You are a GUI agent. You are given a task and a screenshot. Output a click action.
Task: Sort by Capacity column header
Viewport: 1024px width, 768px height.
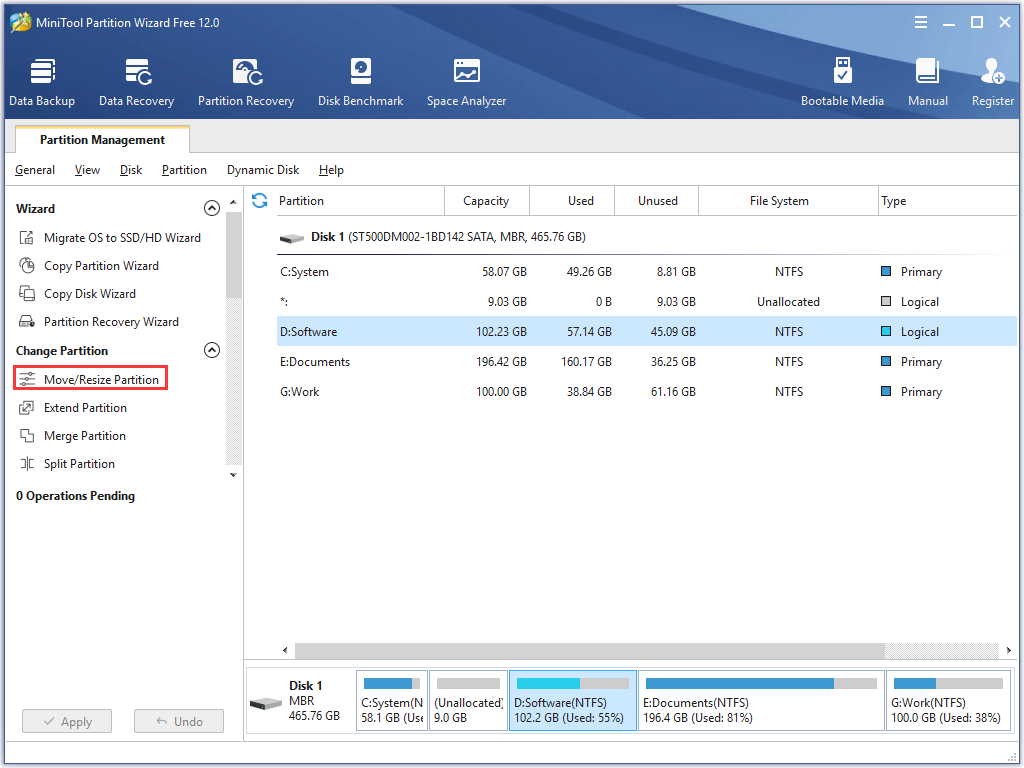pos(487,200)
